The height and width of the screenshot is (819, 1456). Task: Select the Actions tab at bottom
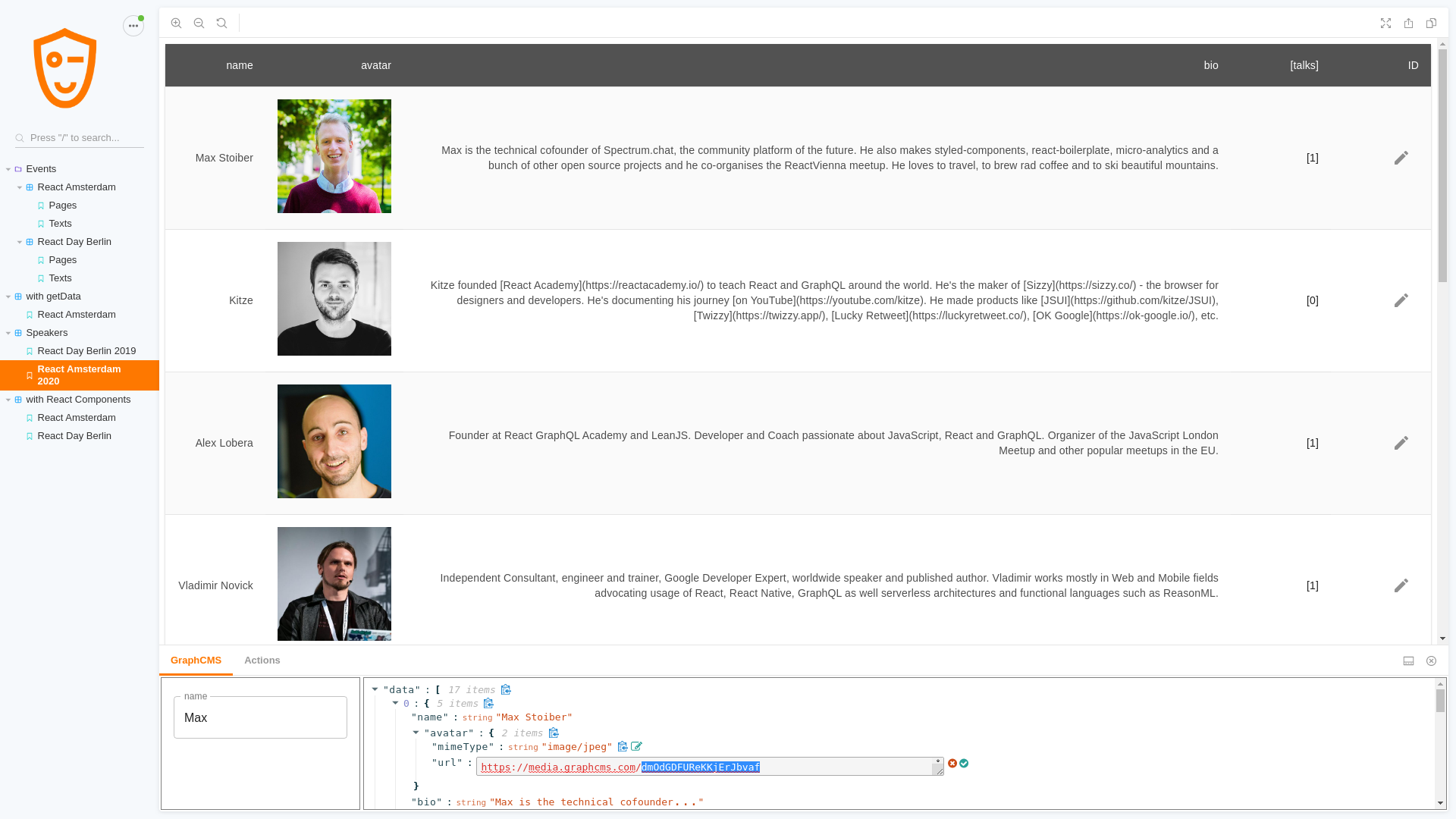click(262, 660)
